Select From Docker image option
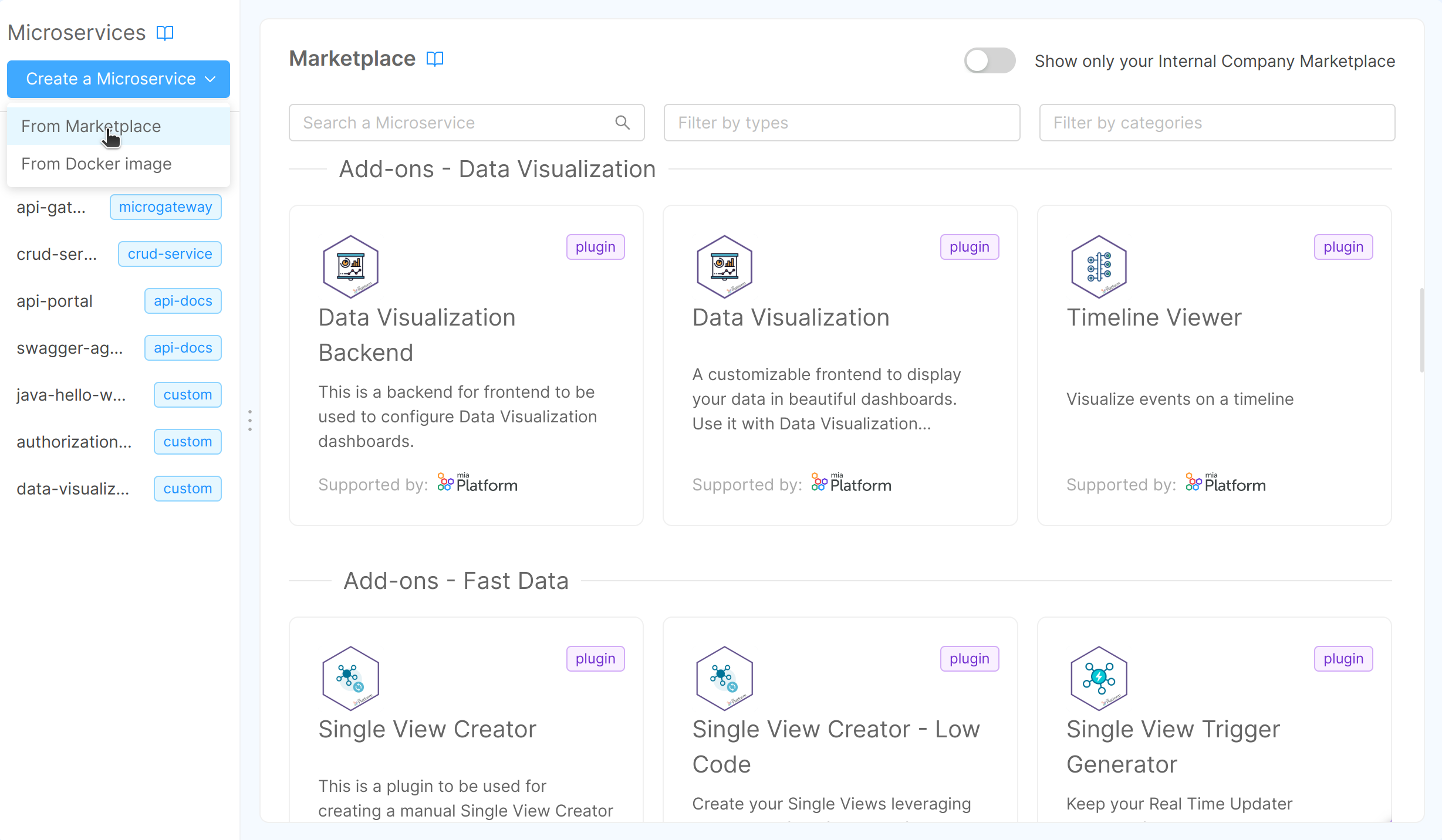The width and height of the screenshot is (1442, 840). (96, 164)
